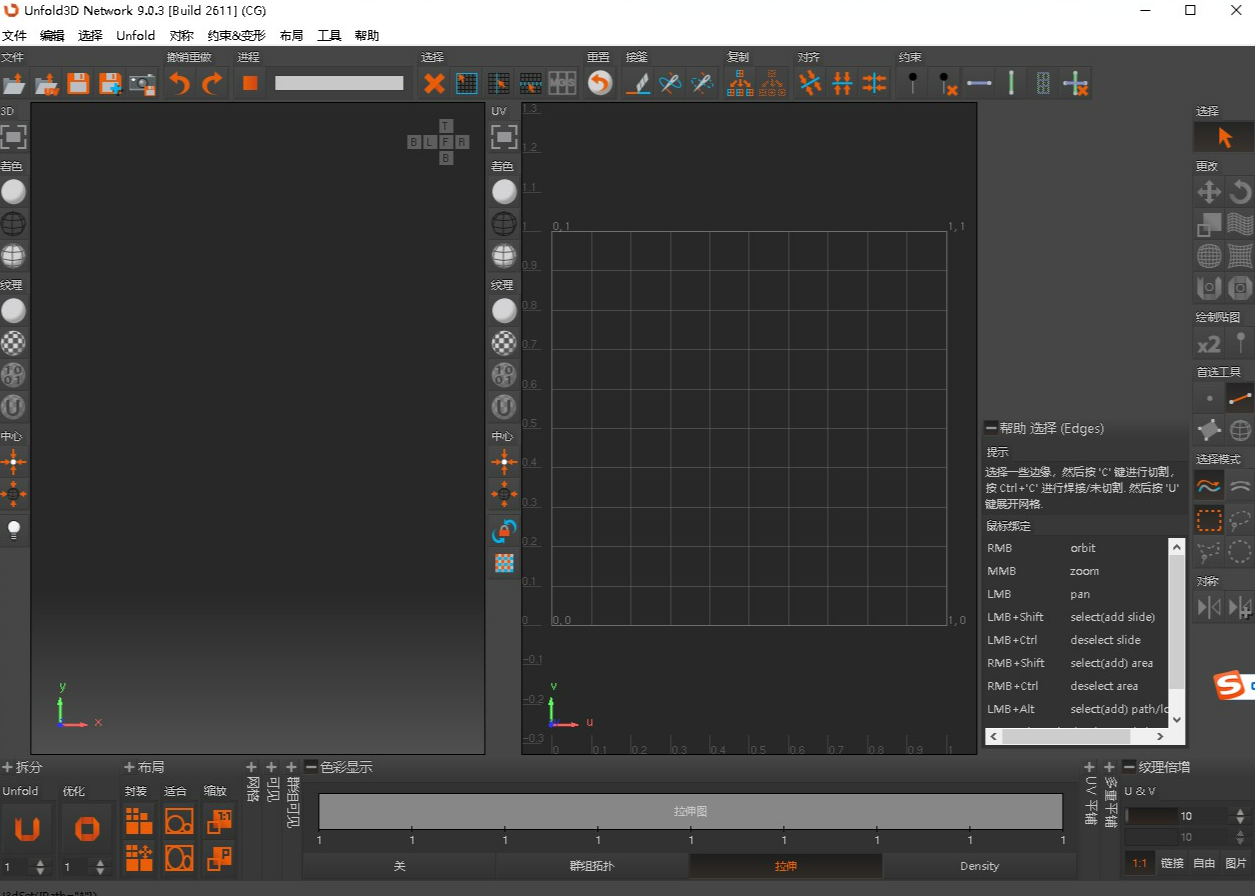Viewport: 1255px width, 896px height.
Task: Collapse the 纹理倍增 panel
Action: [1130, 767]
